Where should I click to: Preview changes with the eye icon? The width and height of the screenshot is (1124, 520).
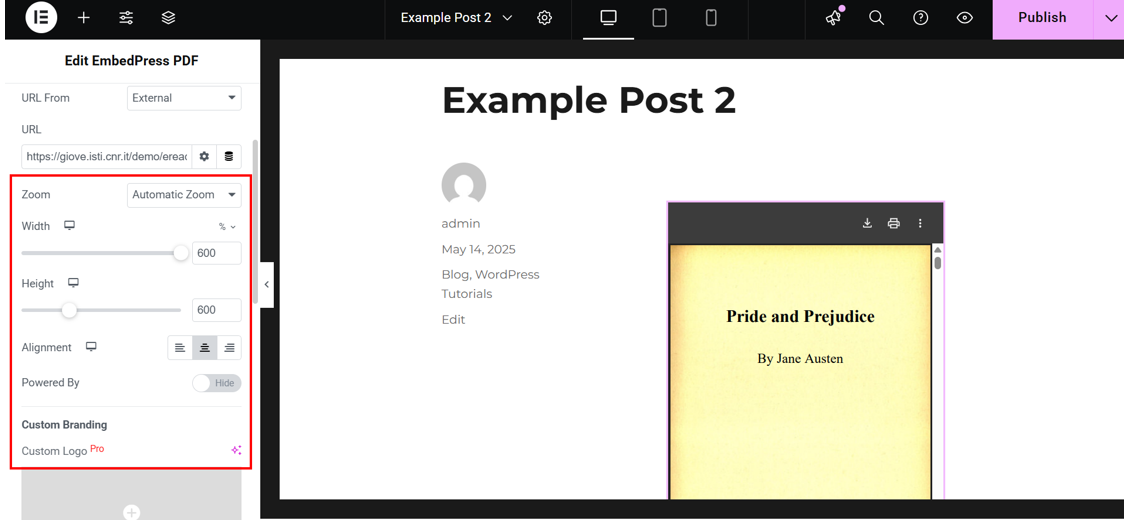coord(964,18)
